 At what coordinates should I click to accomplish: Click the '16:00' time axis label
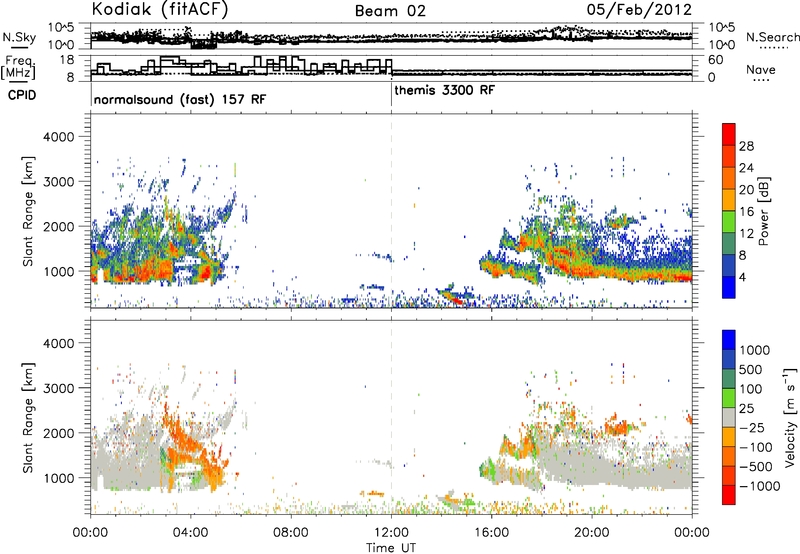pyautogui.click(x=491, y=533)
